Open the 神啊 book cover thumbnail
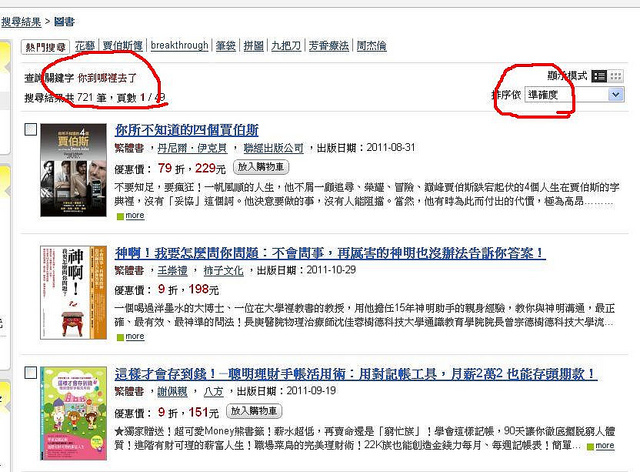This screenshot has width=640, height=472. click(73, 292)
